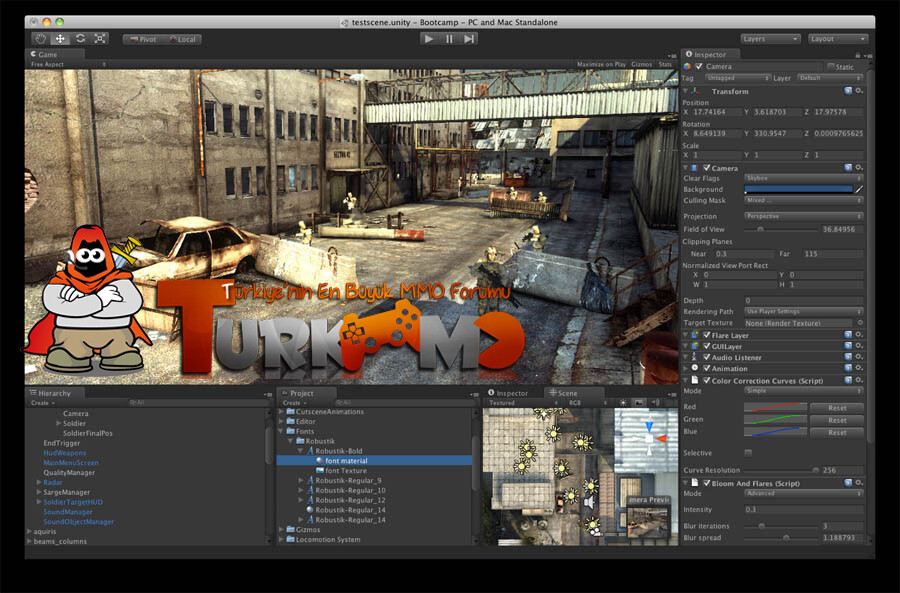Reset the Red curve
Viewport: 900px width, 593px height.
tap(837, 408)
